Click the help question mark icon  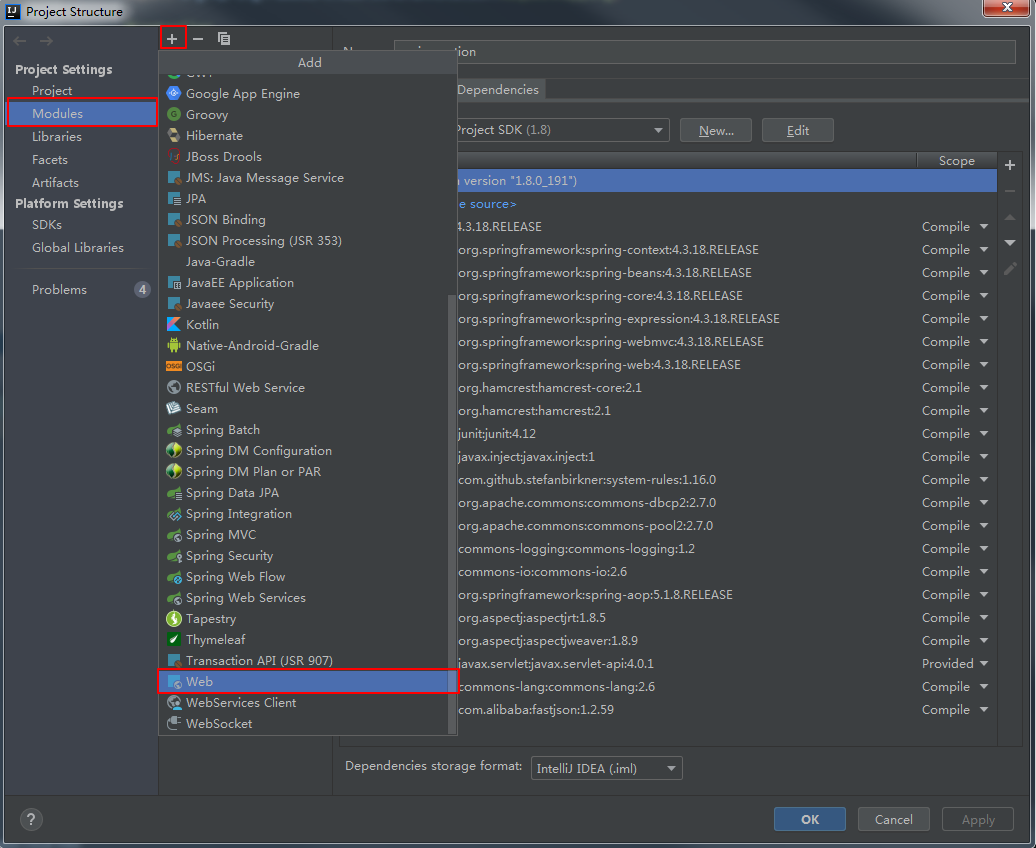[31, 820]
